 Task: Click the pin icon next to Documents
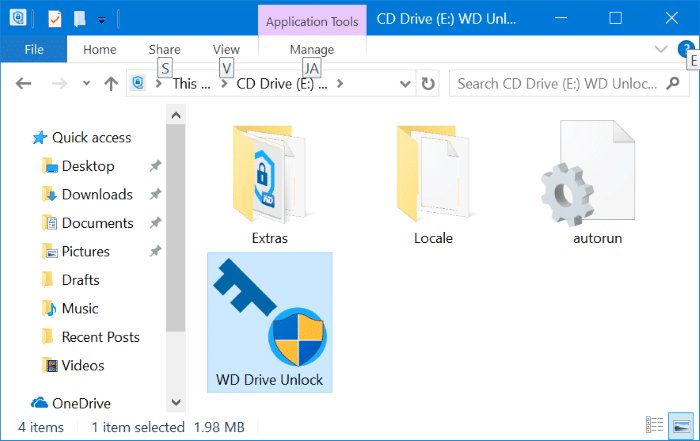click(x=155, y=223)
